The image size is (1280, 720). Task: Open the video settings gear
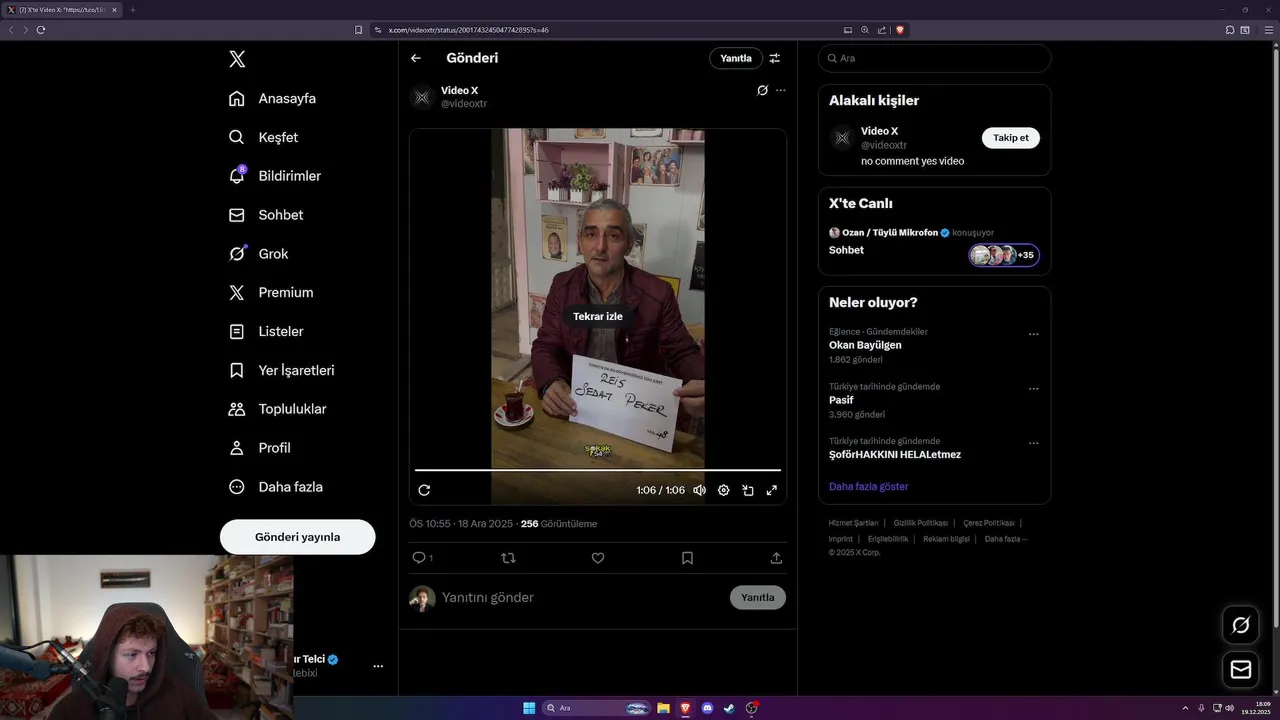[x=724, y=490]
